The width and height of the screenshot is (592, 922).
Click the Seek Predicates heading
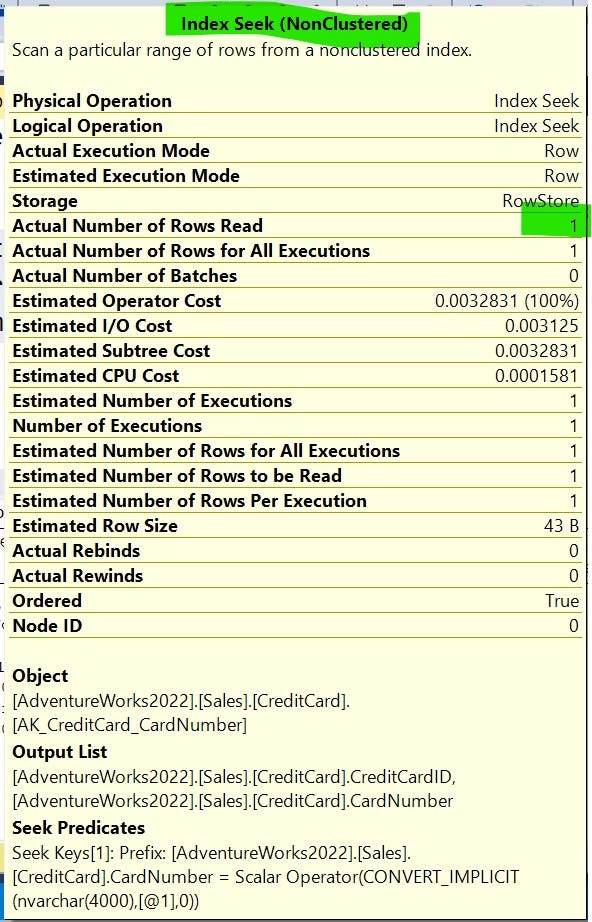click(x=79, y=827)
